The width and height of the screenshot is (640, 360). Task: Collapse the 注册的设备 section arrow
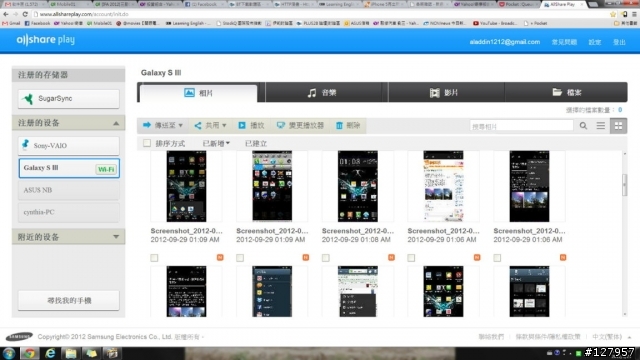coord(116,123)
